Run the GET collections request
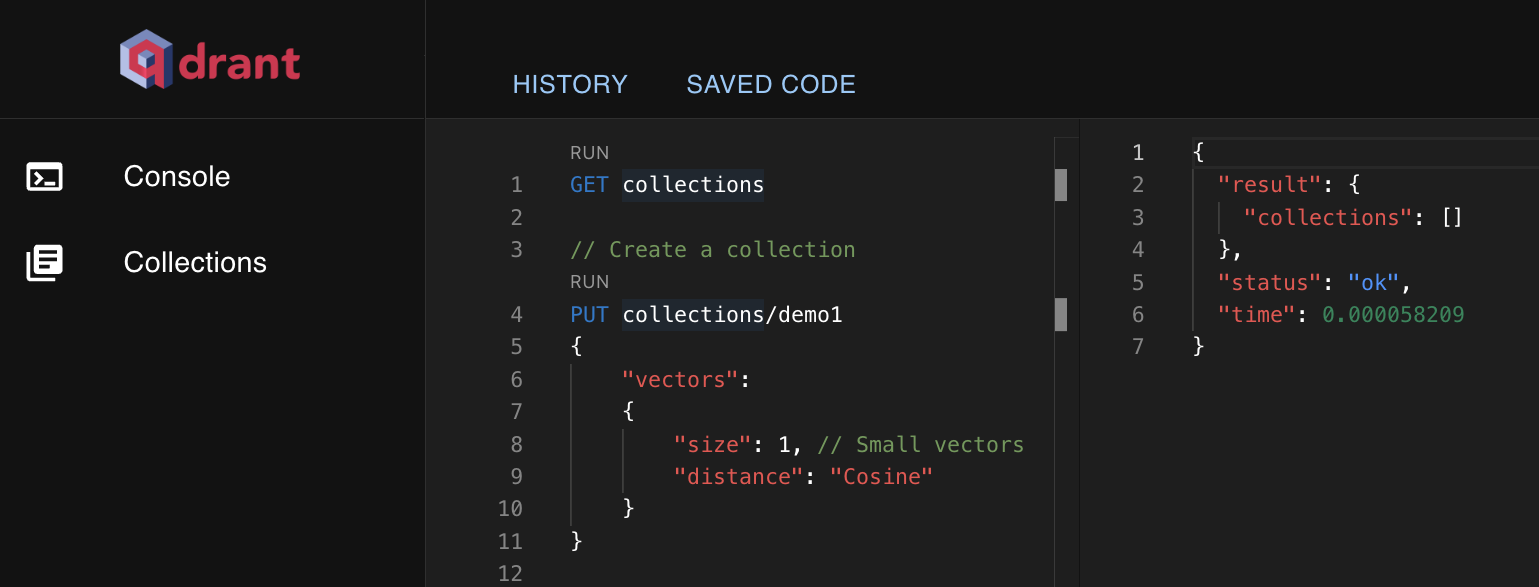1539x587 pixels. pos(589,152)
